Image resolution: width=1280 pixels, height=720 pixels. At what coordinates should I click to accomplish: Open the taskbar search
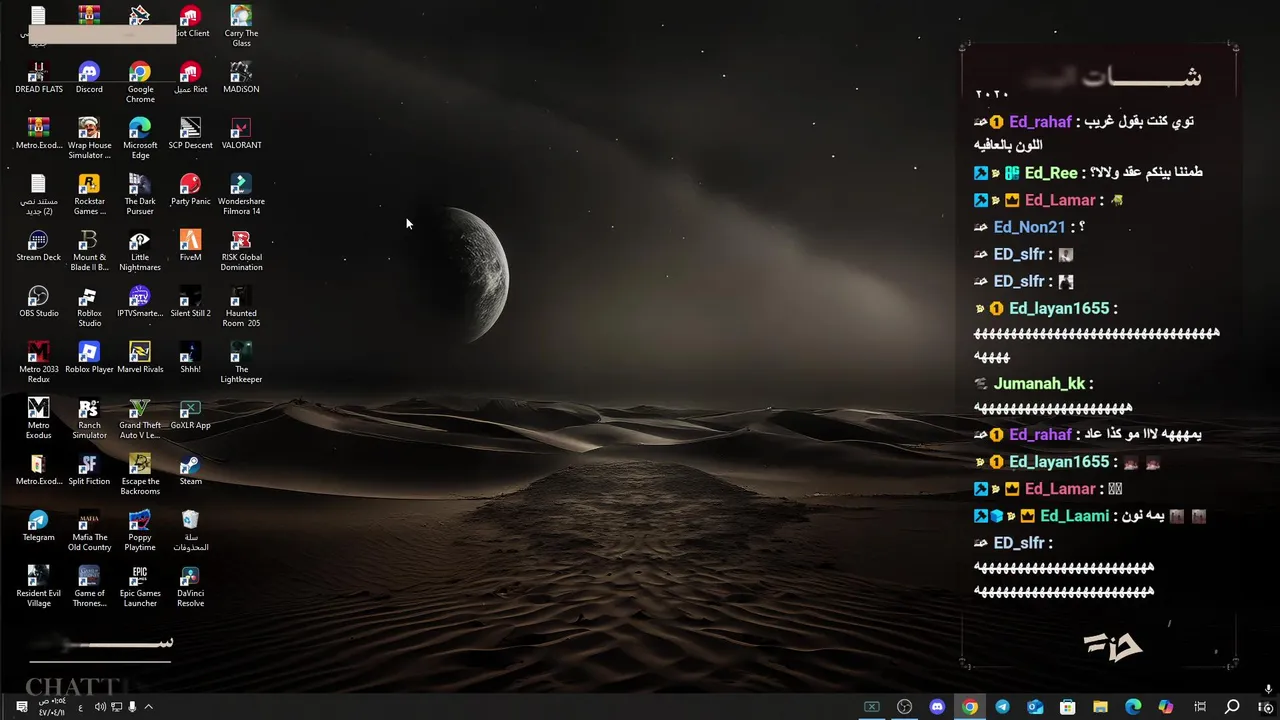(1232, 707)
